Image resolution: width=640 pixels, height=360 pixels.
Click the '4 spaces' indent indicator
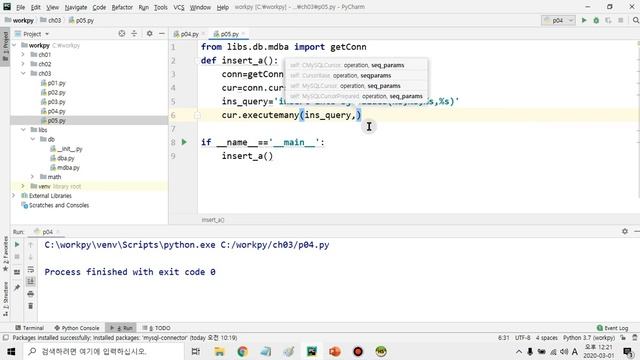pyautogui.click(x=547, y=338)
